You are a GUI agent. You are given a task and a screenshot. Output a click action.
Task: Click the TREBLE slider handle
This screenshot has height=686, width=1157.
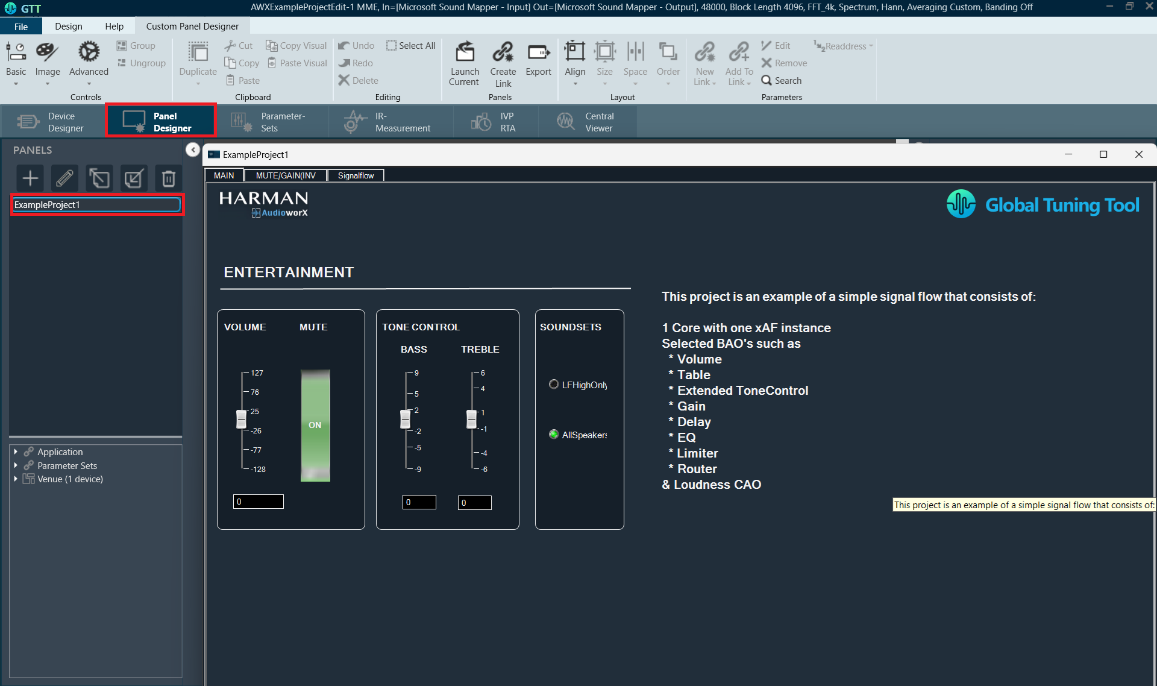pos(472,419)
